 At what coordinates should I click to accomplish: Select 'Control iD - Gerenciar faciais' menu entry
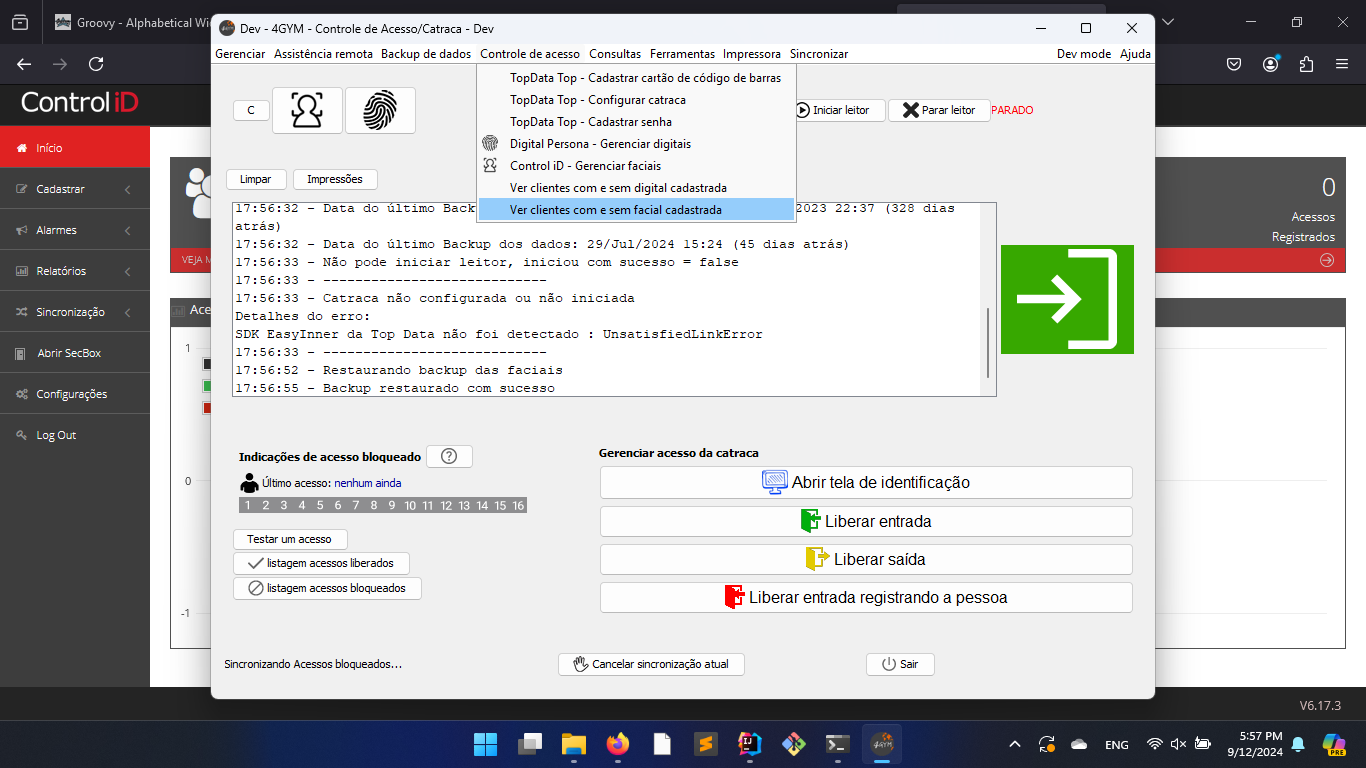pos(585,166)
